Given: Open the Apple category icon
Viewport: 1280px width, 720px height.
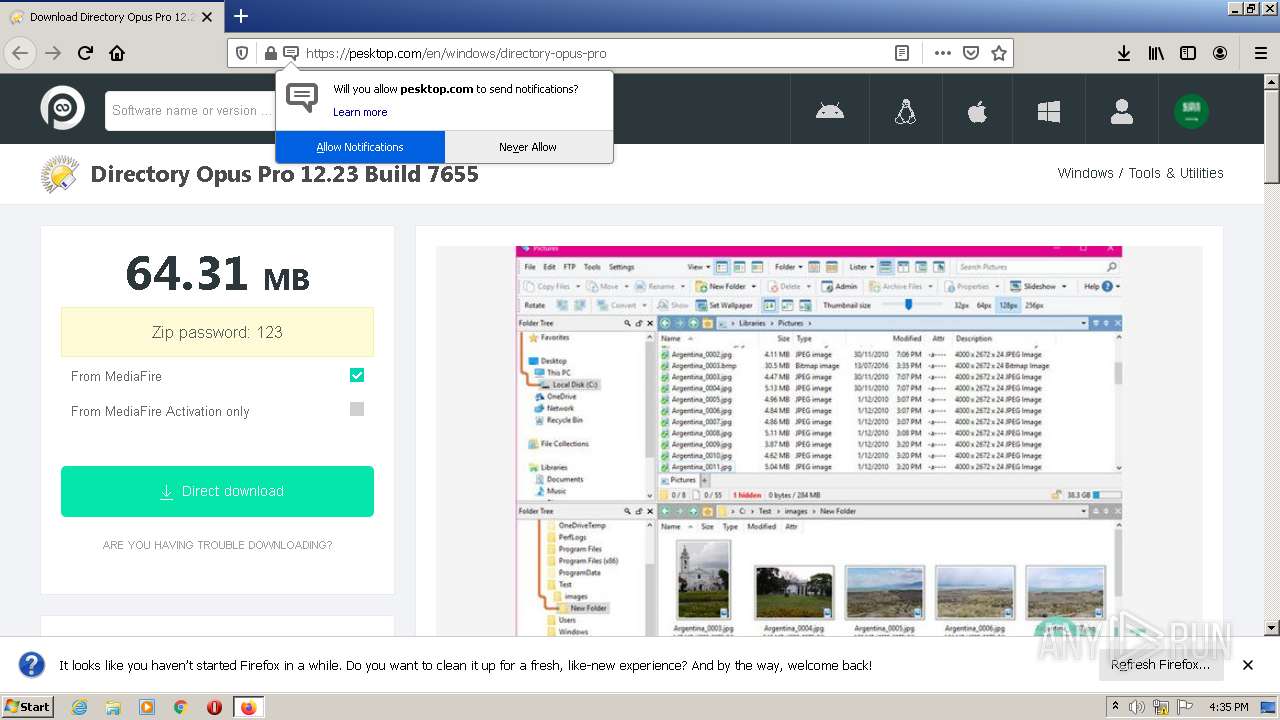Looking at the screenshot, I should click(977, 111).
